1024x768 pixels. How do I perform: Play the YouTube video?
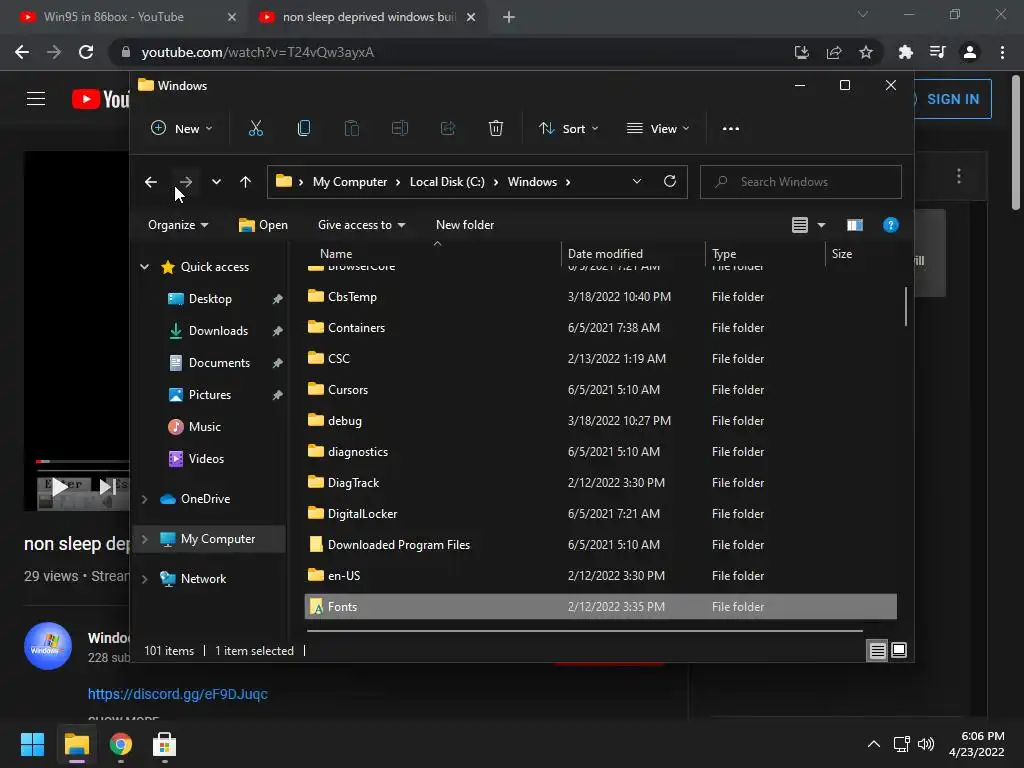(x=60, y=487)
